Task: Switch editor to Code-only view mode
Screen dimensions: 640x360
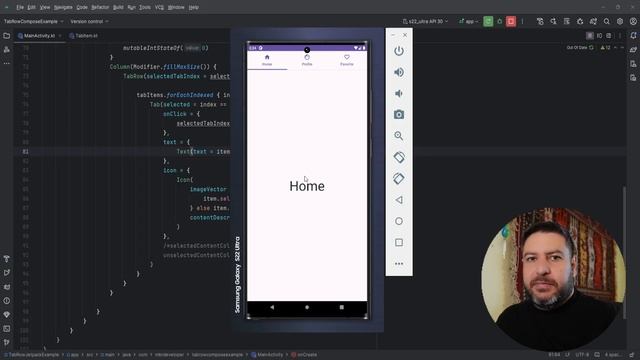Action: click(x=589, y=36)
